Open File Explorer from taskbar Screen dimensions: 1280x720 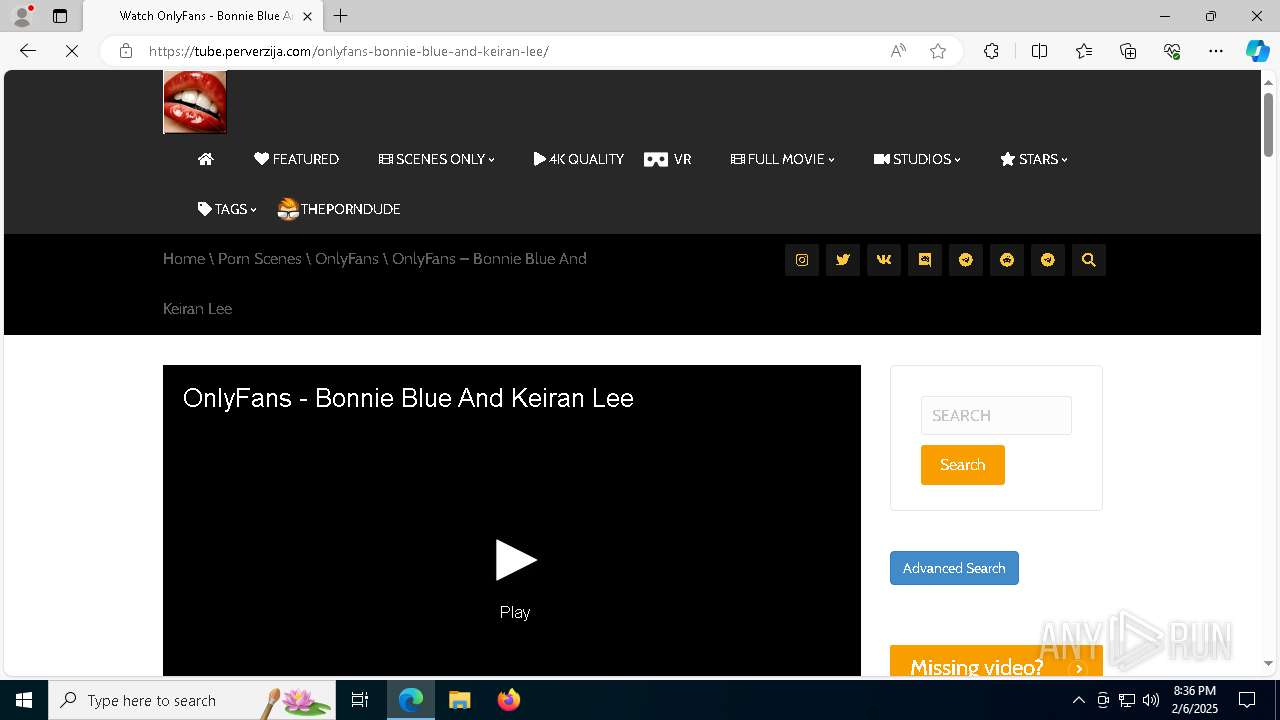460,700
